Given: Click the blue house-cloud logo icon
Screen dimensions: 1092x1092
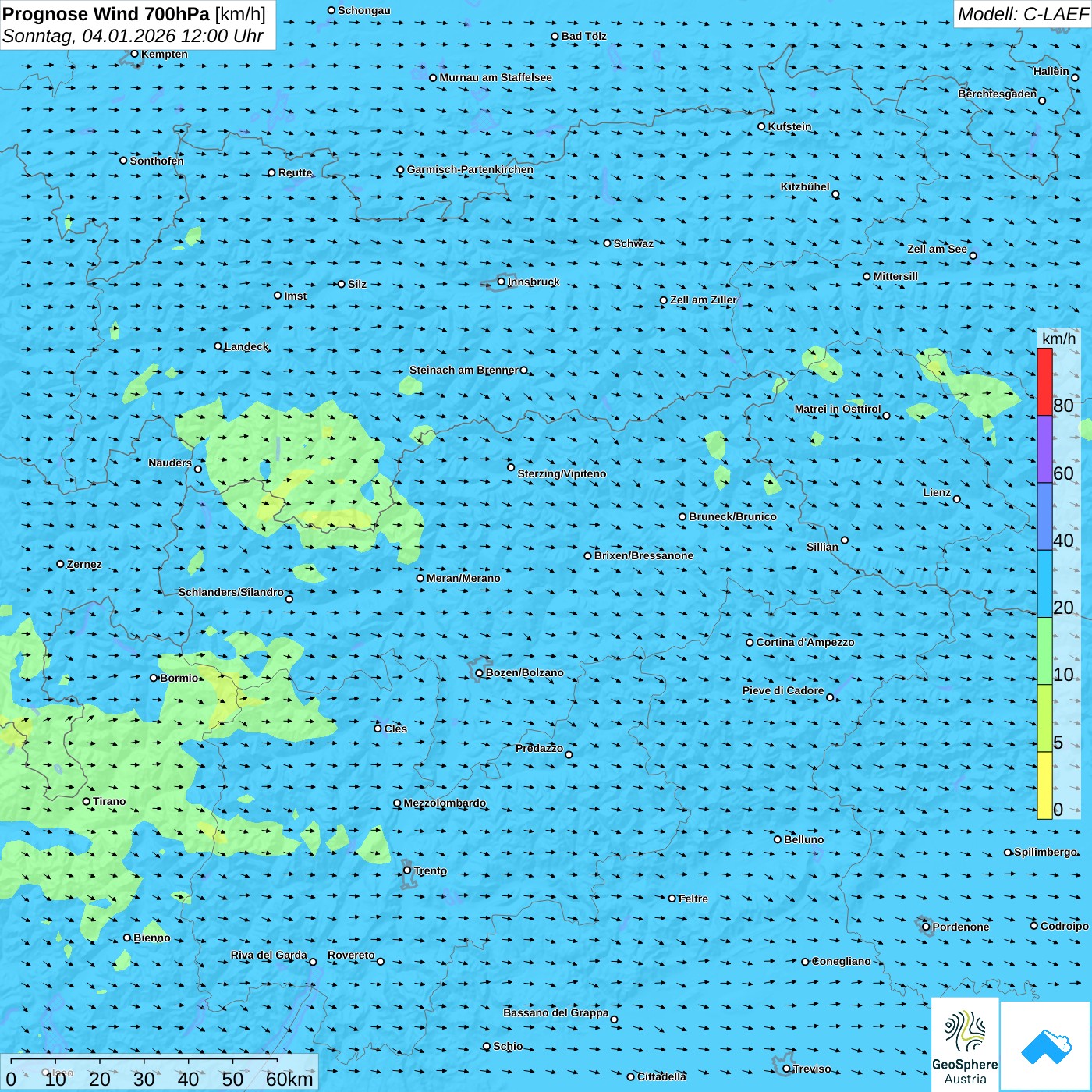Looking at the screenshot, I should [x=1046, y=1046].
